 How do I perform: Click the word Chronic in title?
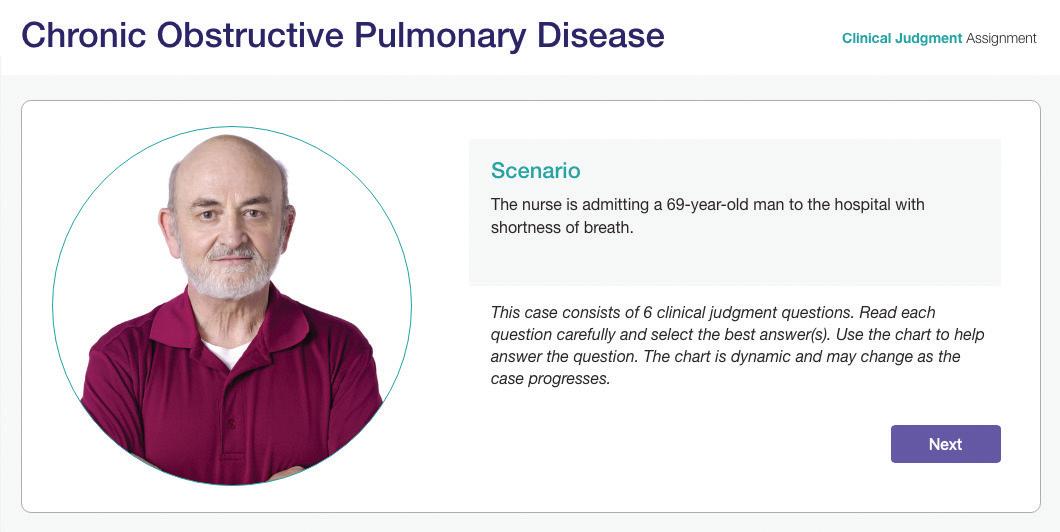pos(82,36)
